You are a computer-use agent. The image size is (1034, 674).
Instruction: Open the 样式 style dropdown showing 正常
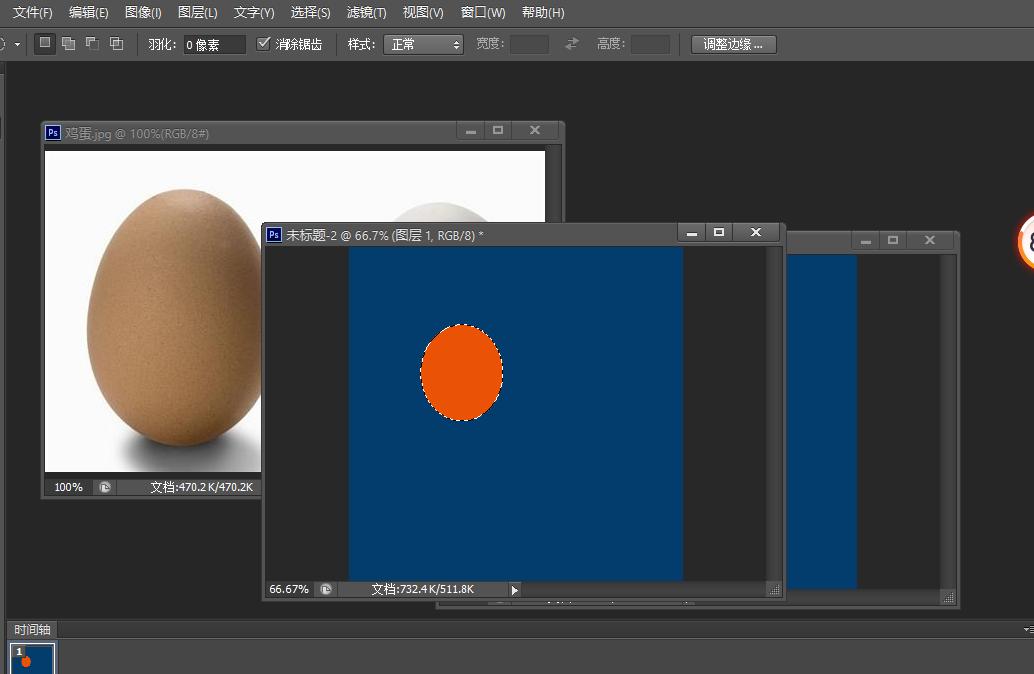click(x=423, y=44)
